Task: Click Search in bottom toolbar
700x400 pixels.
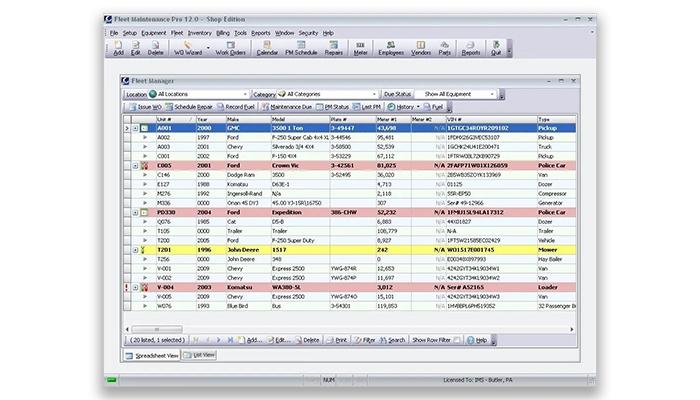Action: (x=392, y=340)
